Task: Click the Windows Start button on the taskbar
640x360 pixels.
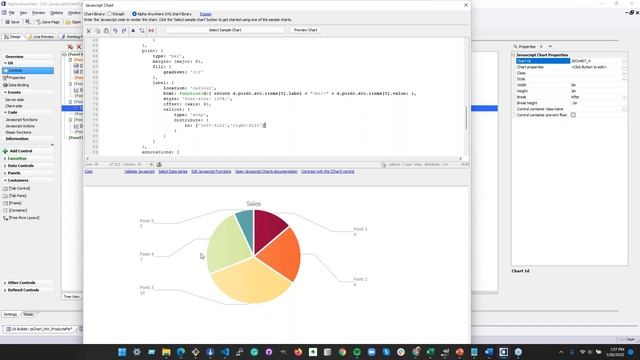Action: point(122,352)
